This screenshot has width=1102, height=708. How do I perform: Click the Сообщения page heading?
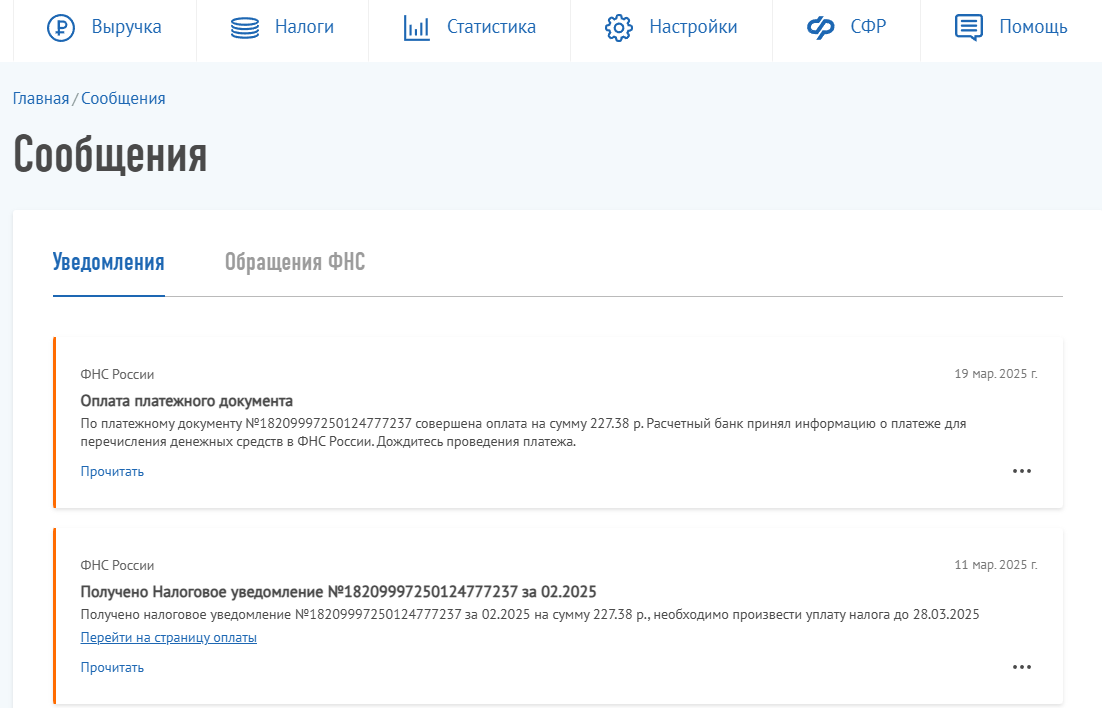(x=110, y=154)
